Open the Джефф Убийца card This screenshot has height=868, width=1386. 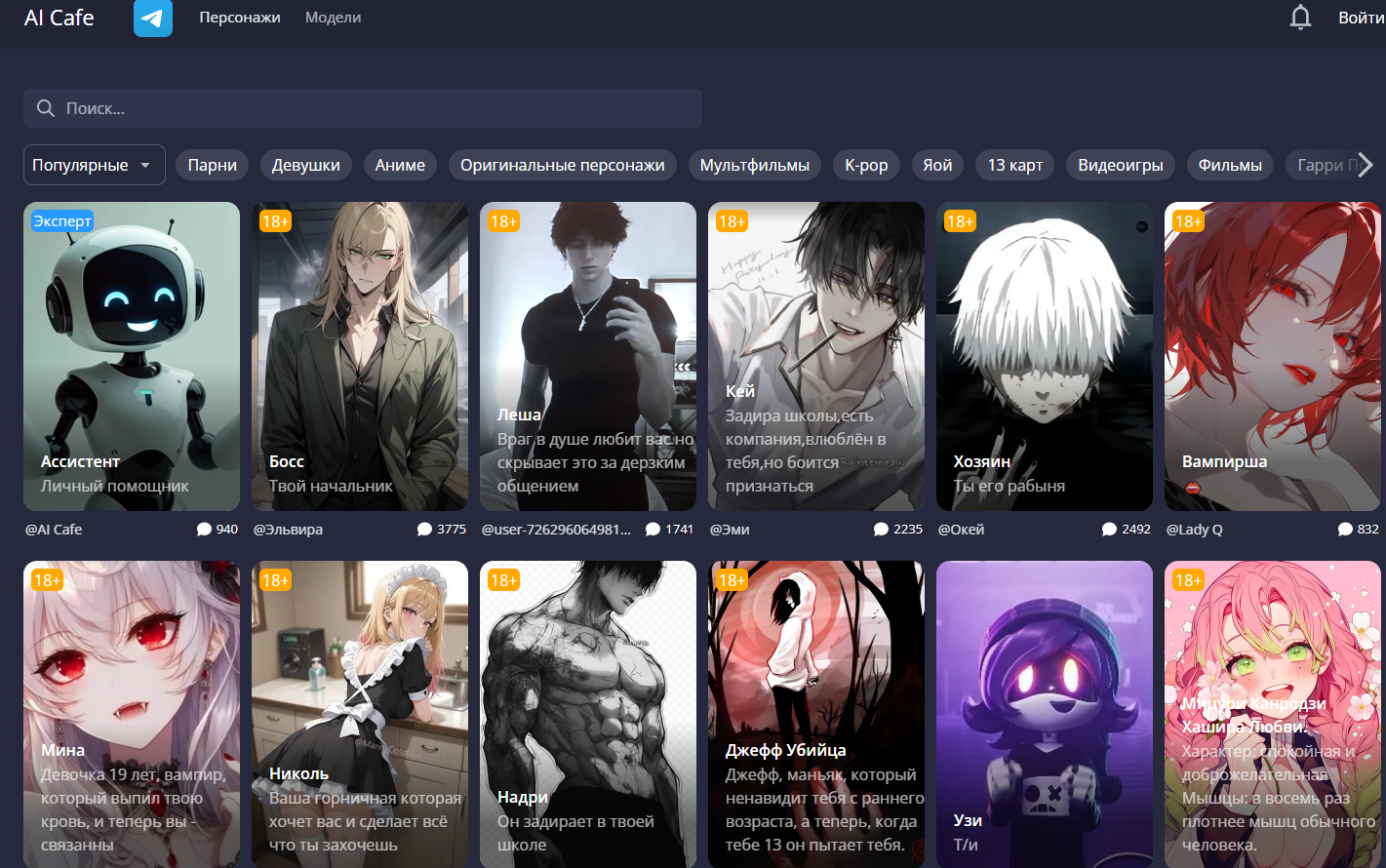[816, 714]
